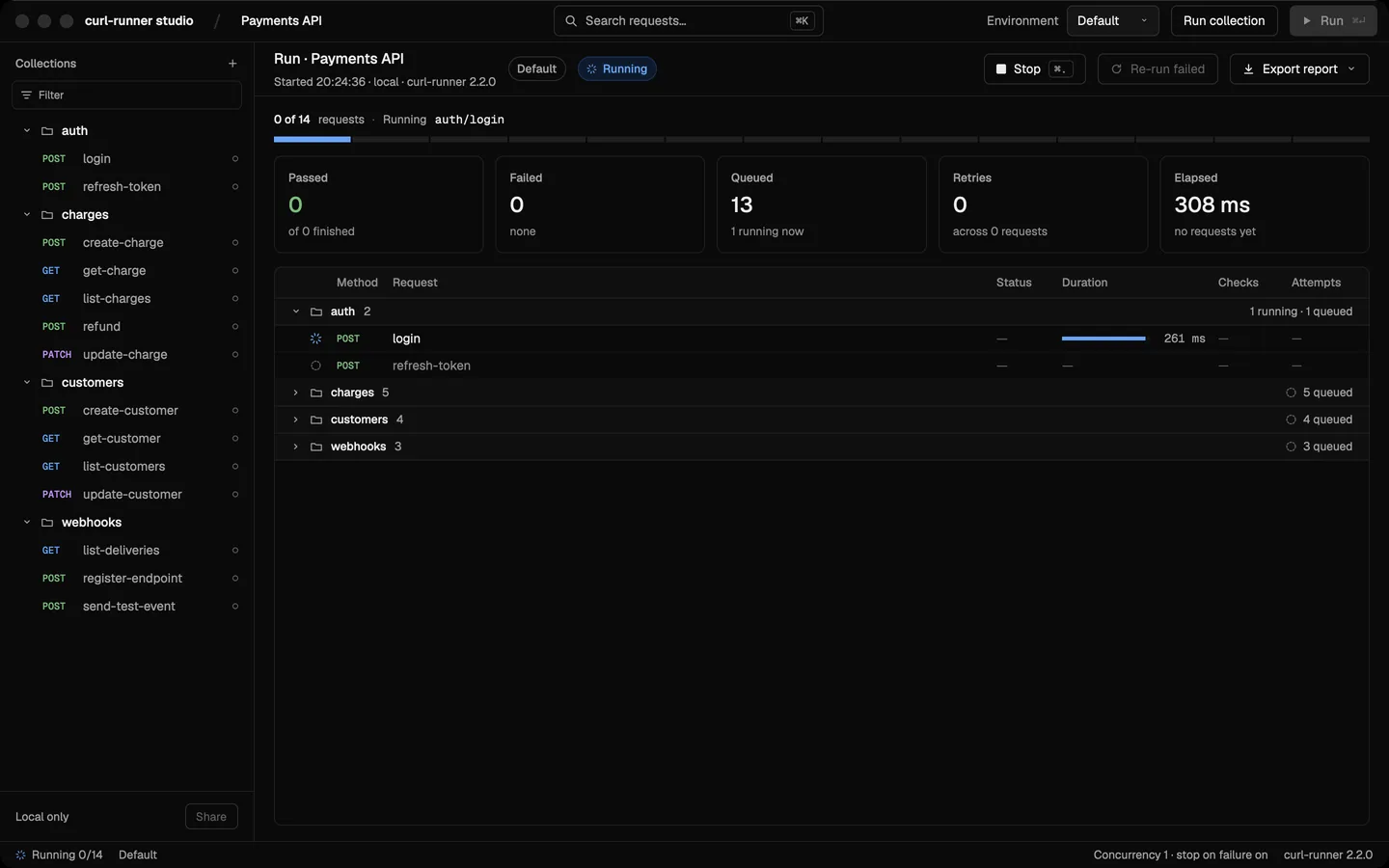This screenshot has height=868, width=1389.
Task: Click the filter lines icon in sidebar
Action: pyautogui.click(x=26, y=95)
